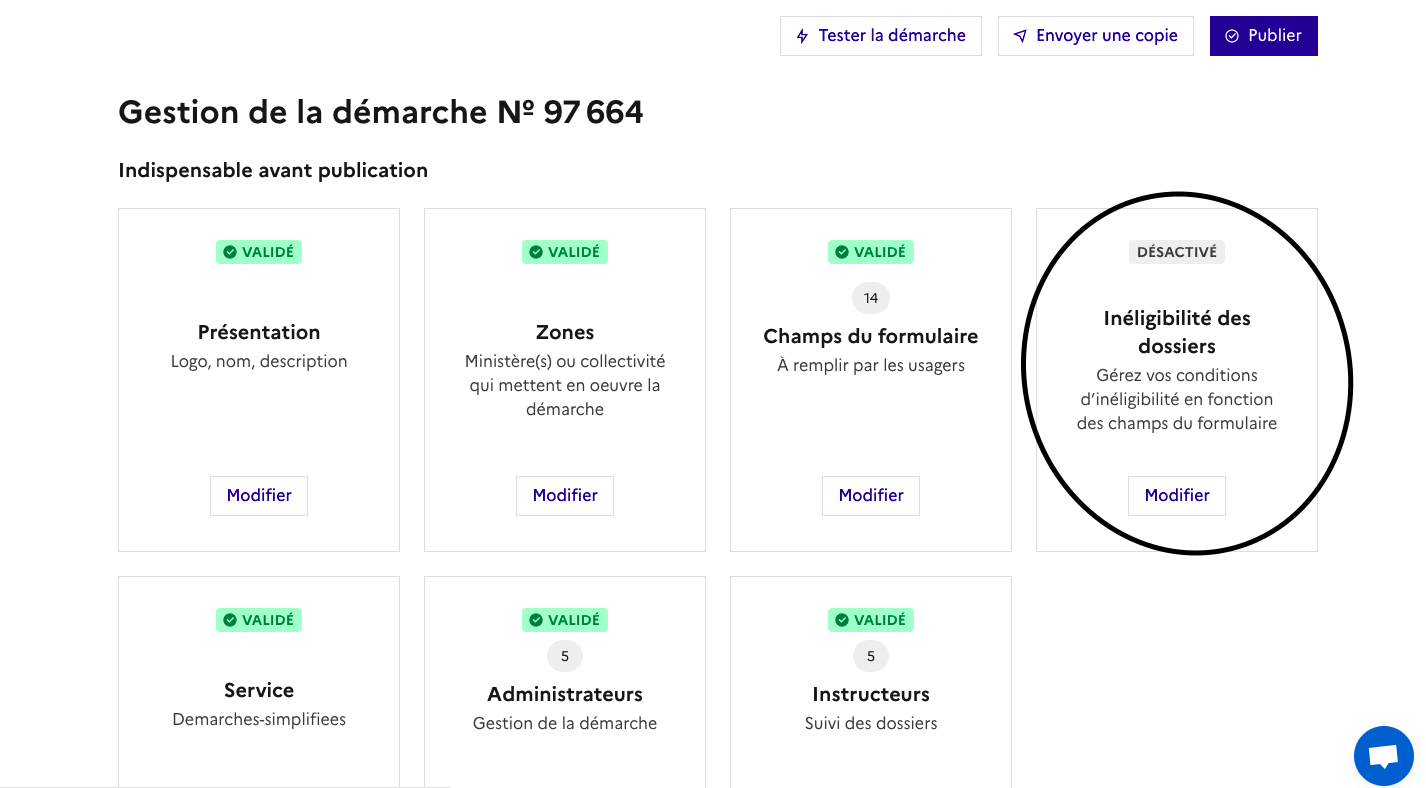Click the lightning icon in Tester la démarche

(802, 36)
